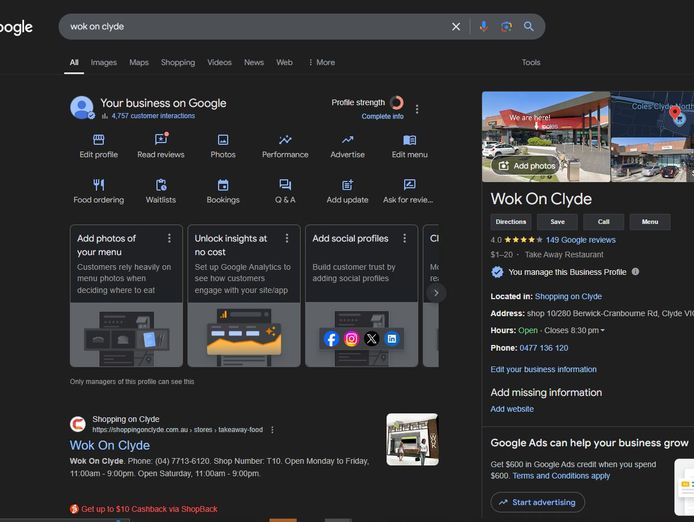Viewport: 694px width, 522px height.
Task: Show next suggestion cards with arrow
Action: pos(436,293)
